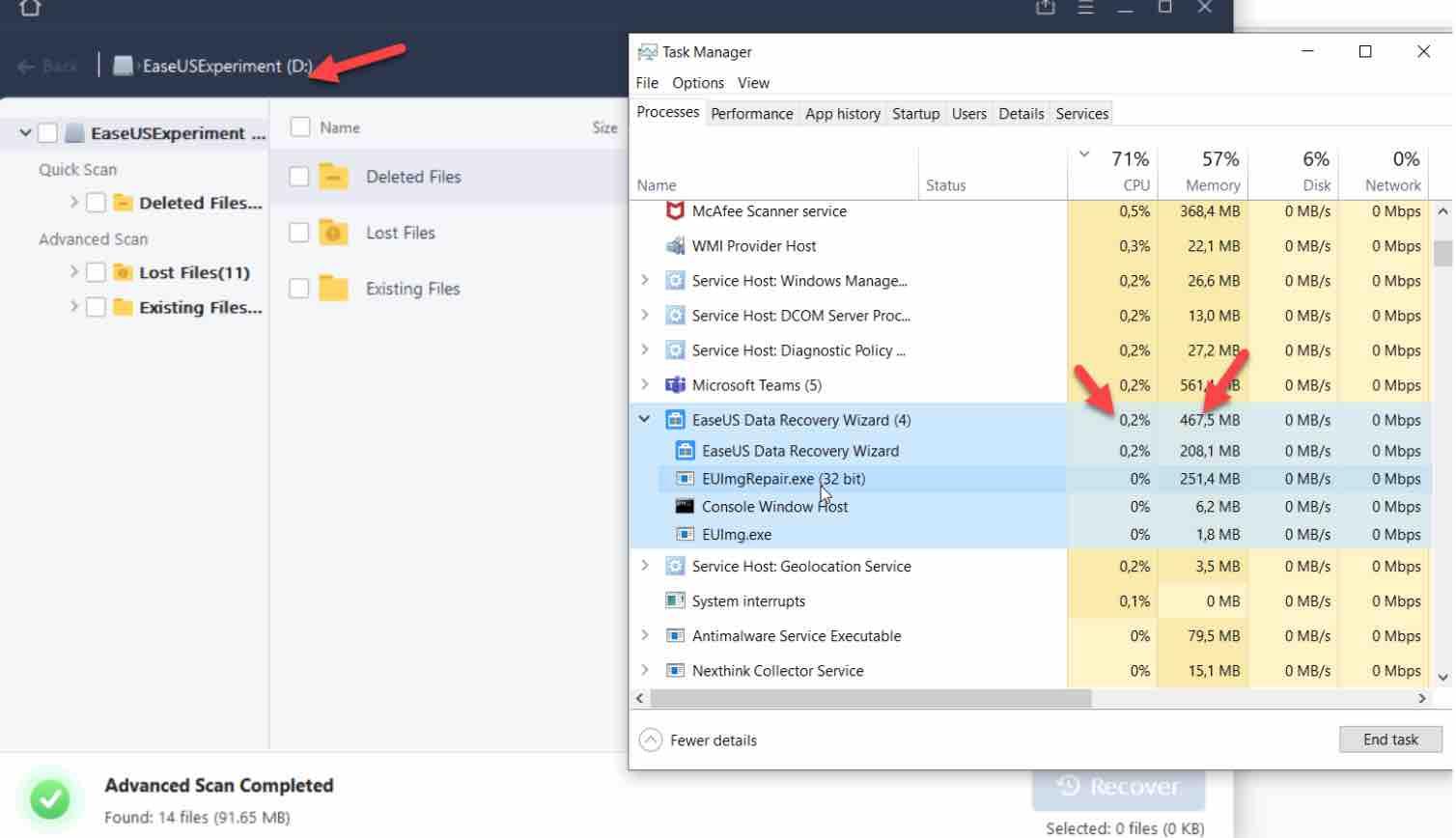Open the File menu in Task Manager

[x=647, y=83]
